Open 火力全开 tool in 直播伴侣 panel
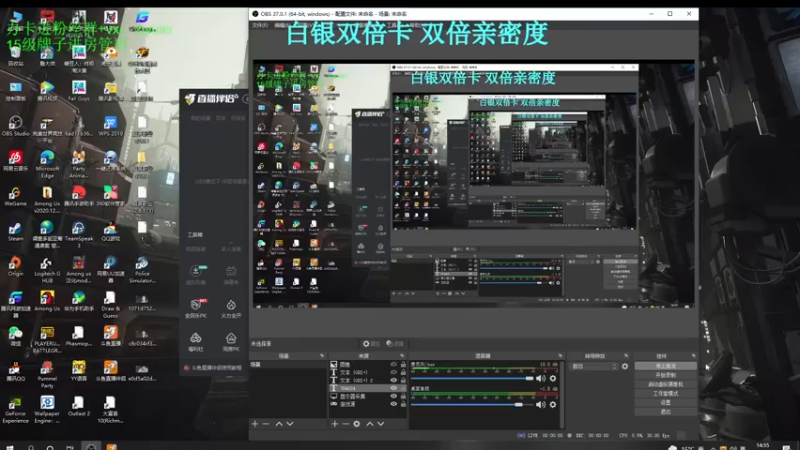800x450 pixels. pyautogui.click(x=231, y=309)
